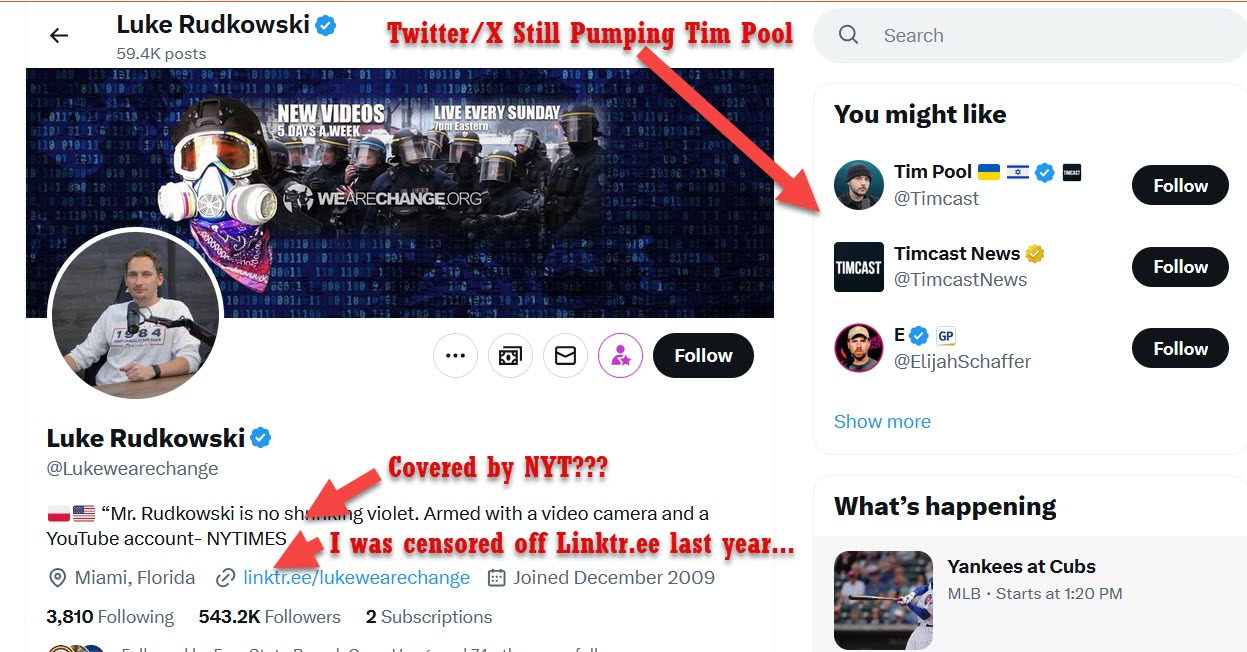Follow Timcast News account

click(1180, 267)
